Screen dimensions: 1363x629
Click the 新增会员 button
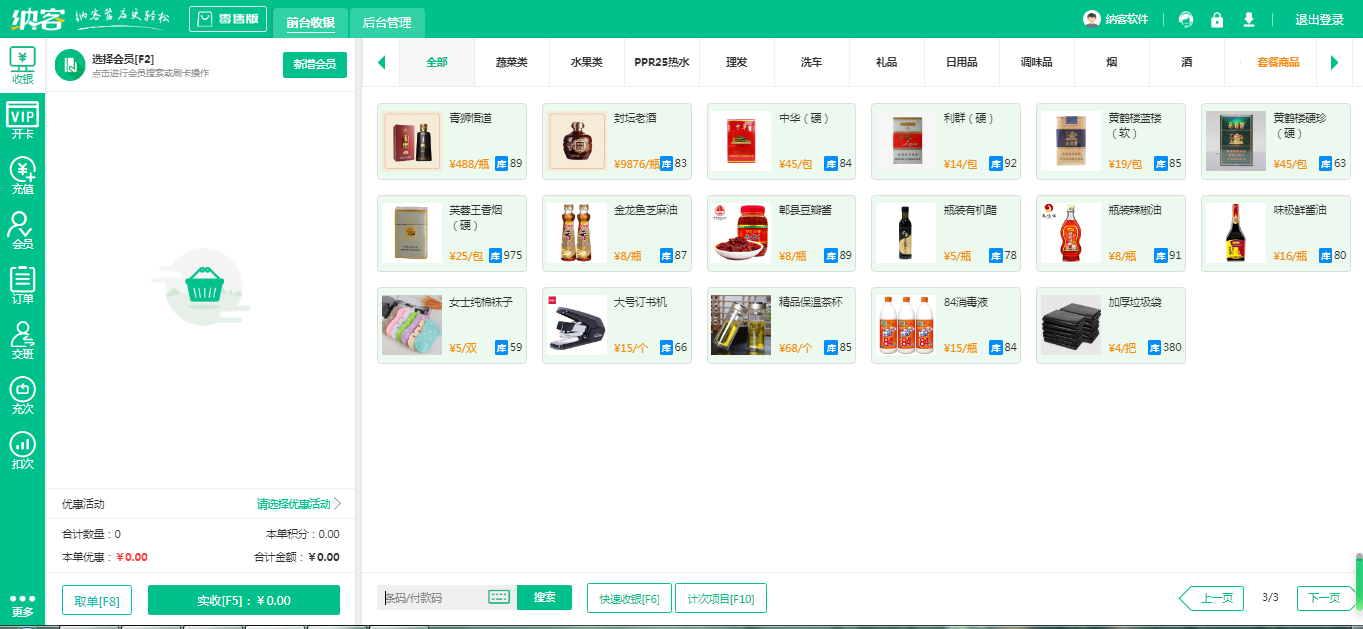[314, 65]
